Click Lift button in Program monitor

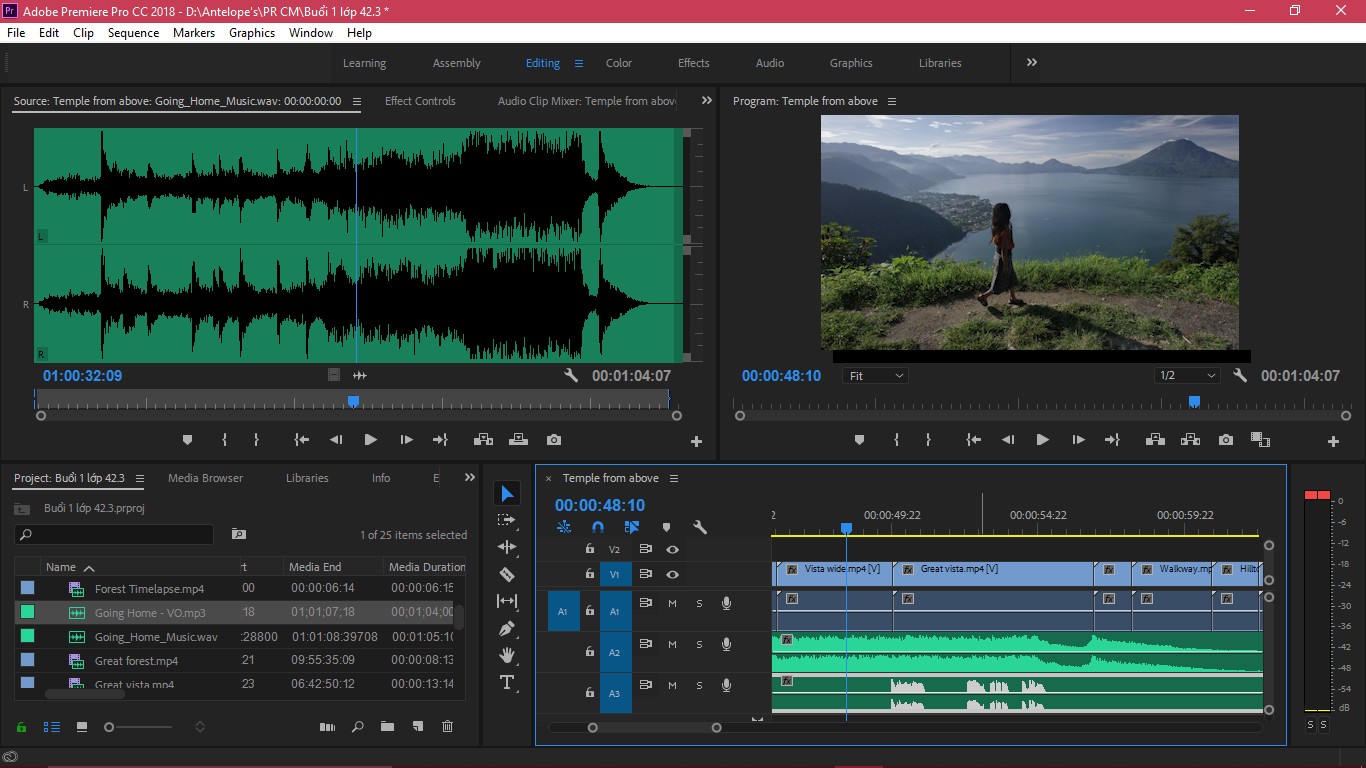(x=1156, y=439)
